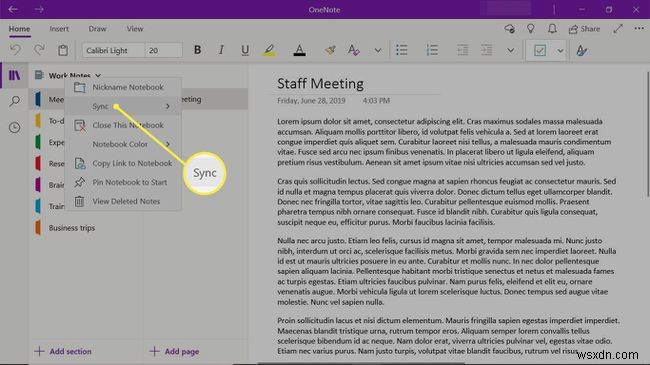Redo the last action
Viewport: 650px width, 365px height.
pos(39,50)
